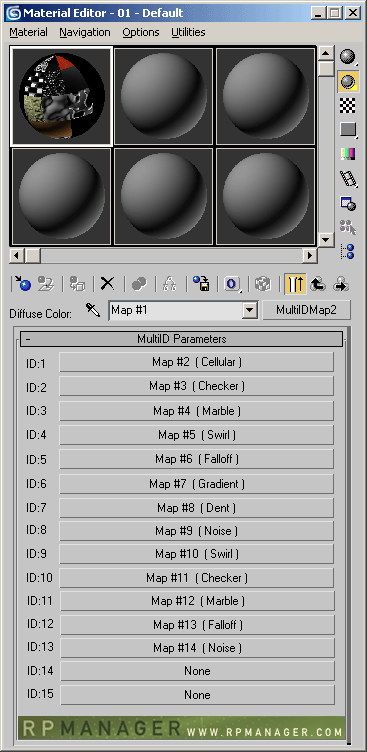Click ID:14 None map button
Image resolution: width=367 pixels, height=752 pixels.
pos(197,671)
